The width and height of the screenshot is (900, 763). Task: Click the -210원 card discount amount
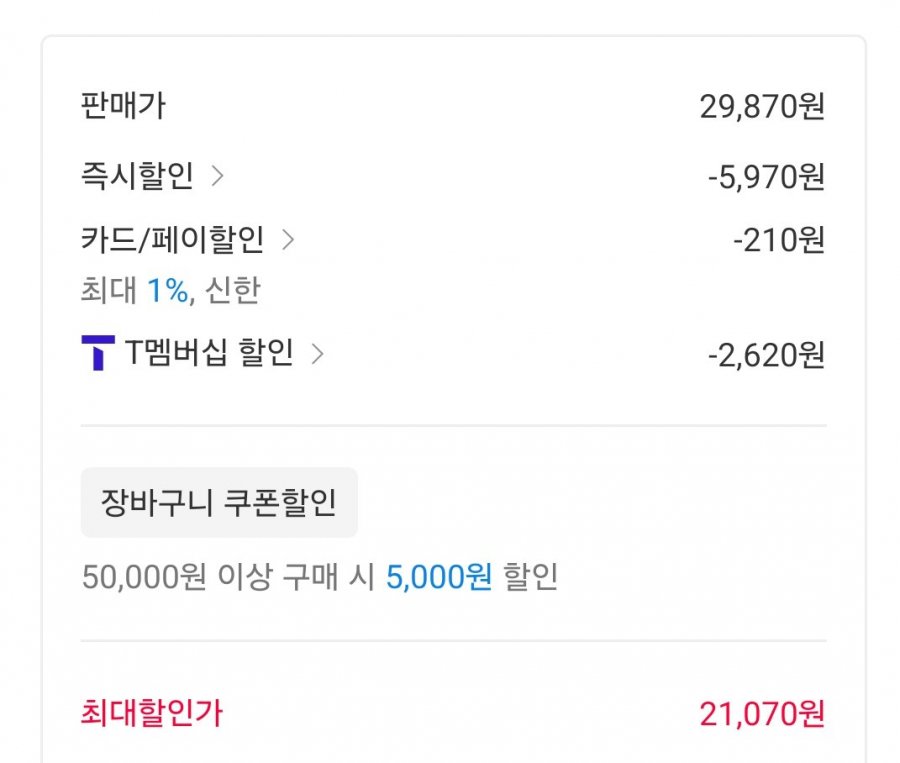coord(779,240)
